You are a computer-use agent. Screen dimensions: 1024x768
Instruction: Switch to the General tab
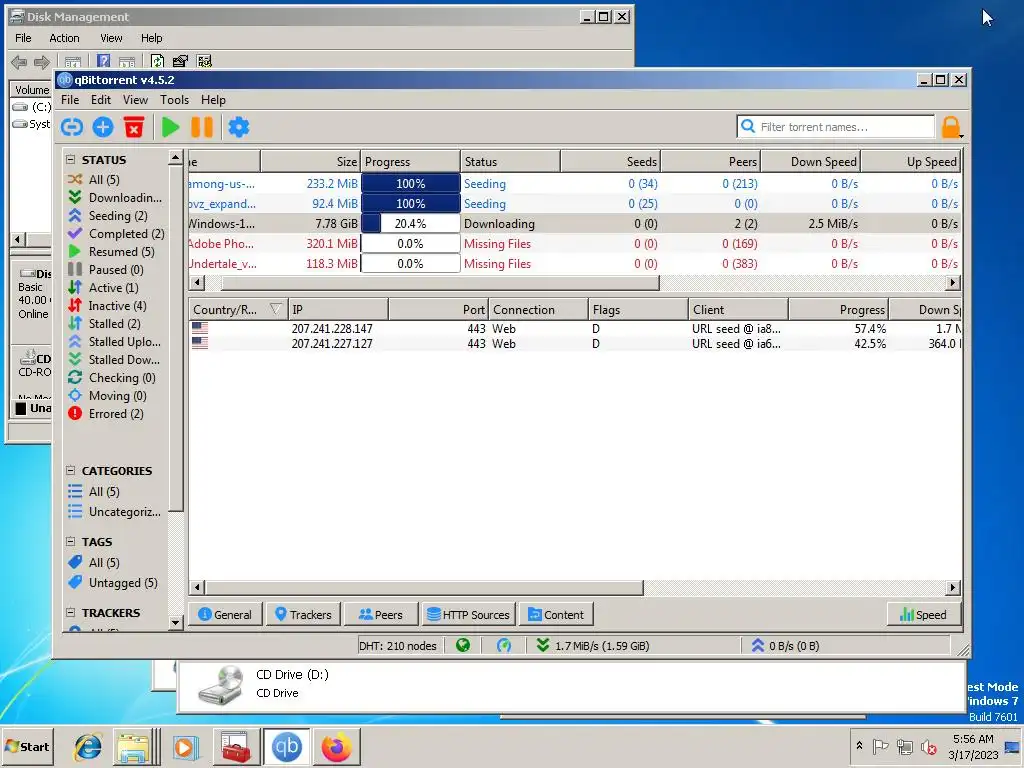[x=225, y=615]
